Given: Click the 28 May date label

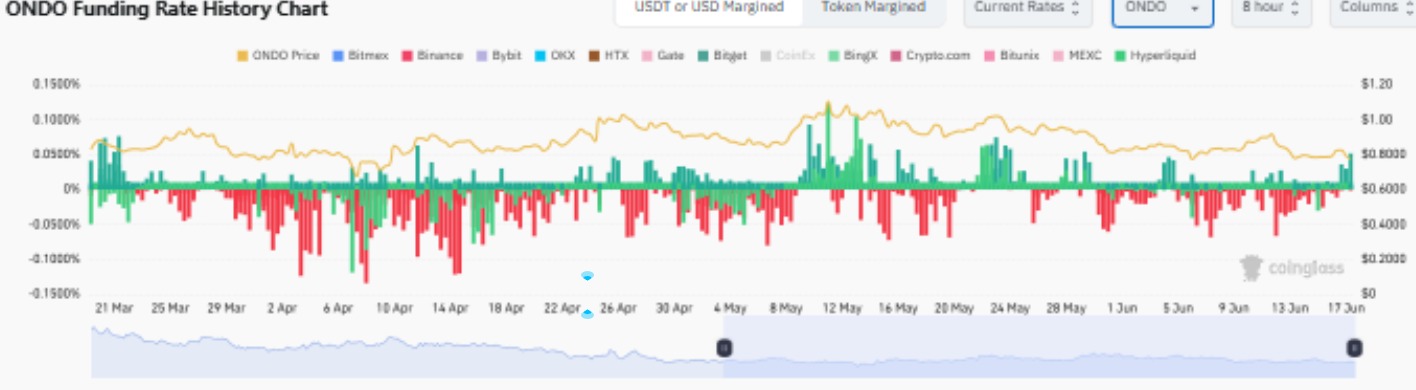Looking at the screenshot, I should (x=1066, y=309).
